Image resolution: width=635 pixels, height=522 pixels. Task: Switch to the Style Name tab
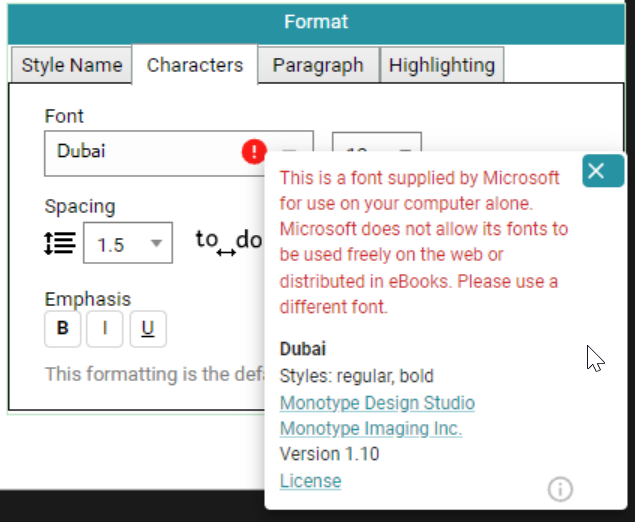72,65
